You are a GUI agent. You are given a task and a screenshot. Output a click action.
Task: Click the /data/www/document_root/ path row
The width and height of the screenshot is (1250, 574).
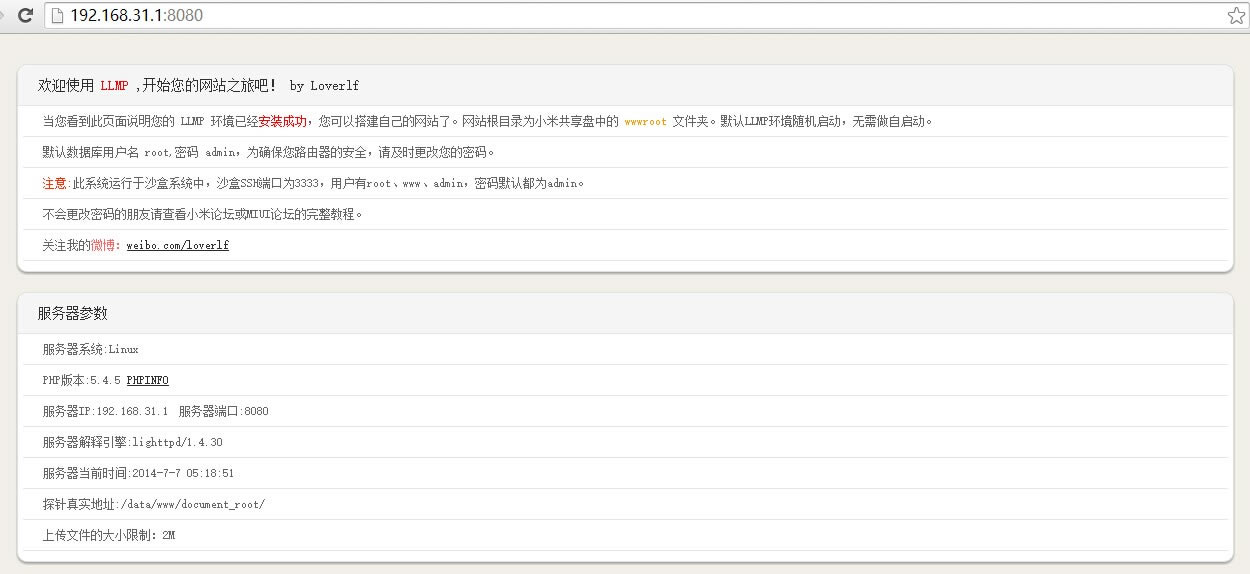pos(153,504)
